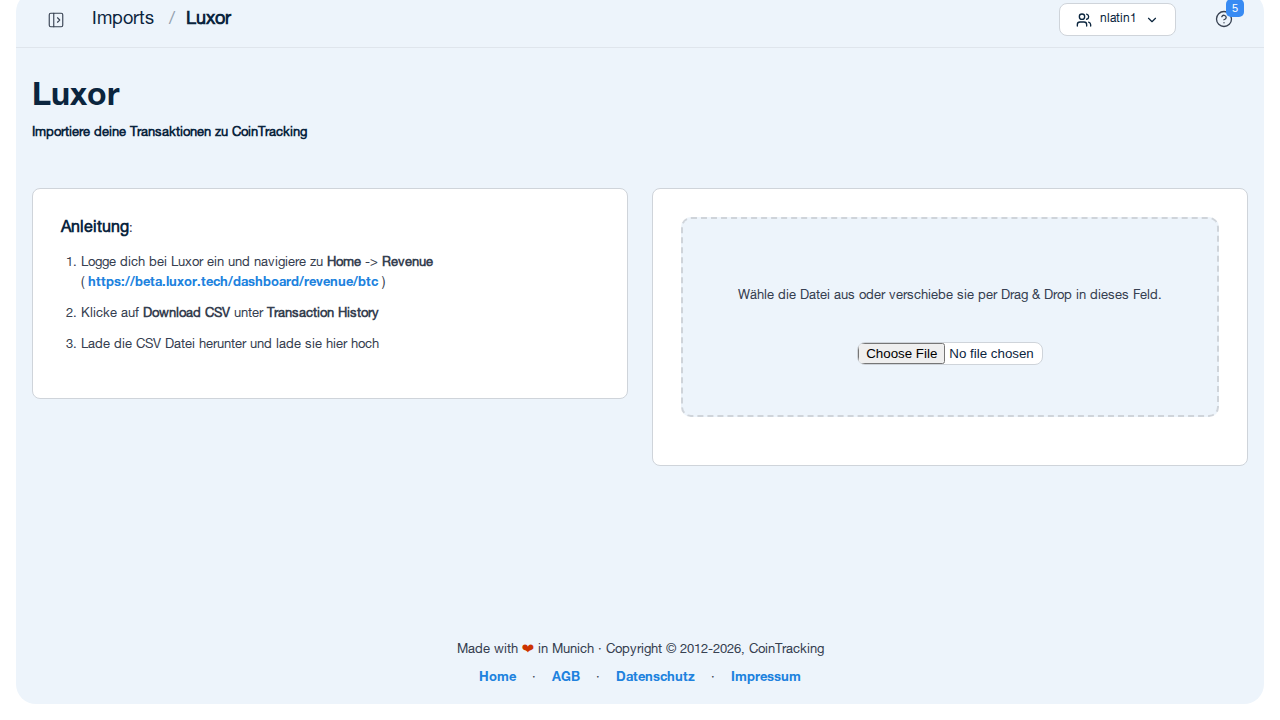
Task: Go to Imports breadcrumb
Action: click(123, 18)
